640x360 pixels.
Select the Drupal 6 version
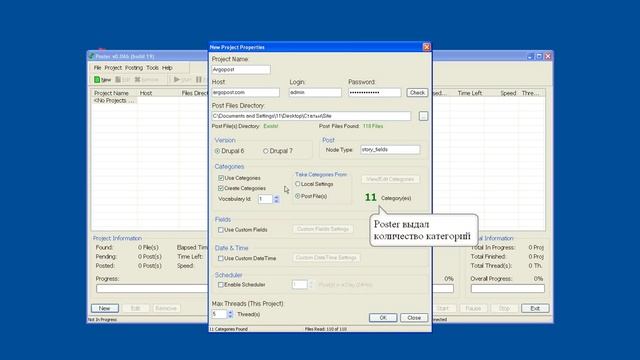[218, 151]
